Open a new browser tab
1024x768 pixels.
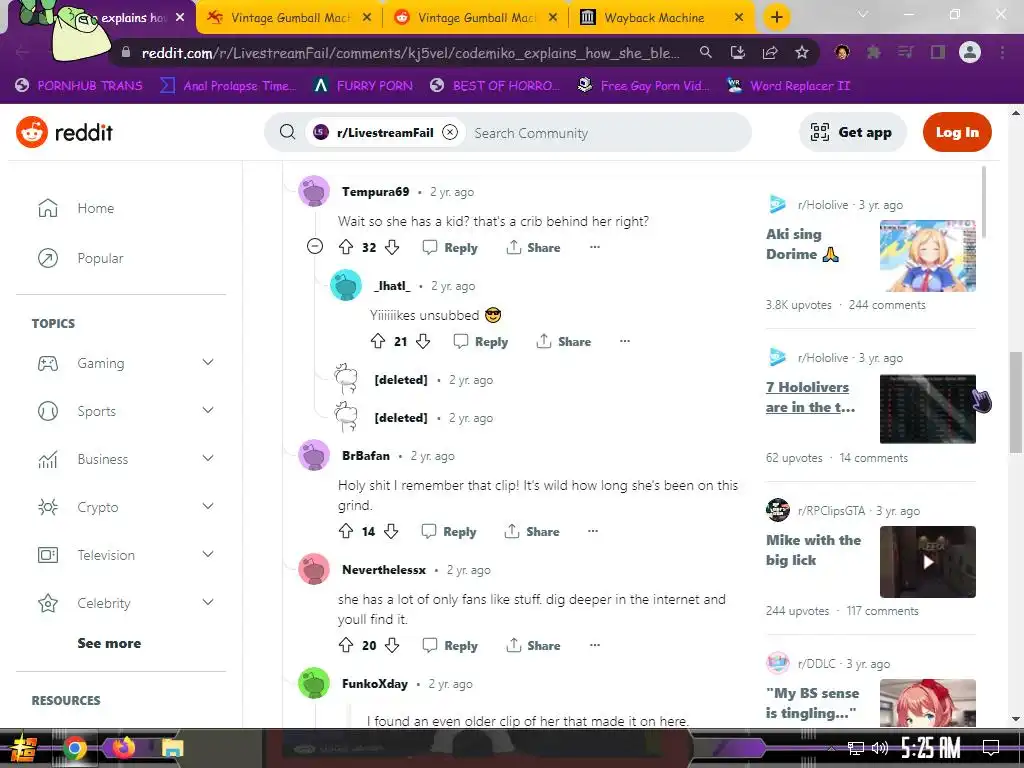776,17
